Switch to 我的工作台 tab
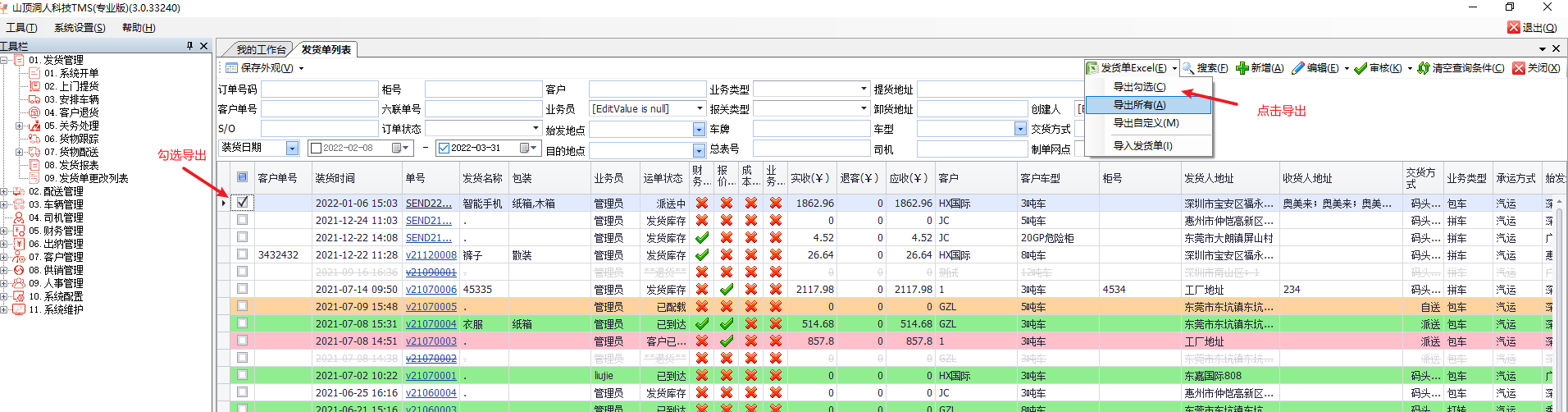This screenshot has width=1568, height=412. [x=262, y=49]
